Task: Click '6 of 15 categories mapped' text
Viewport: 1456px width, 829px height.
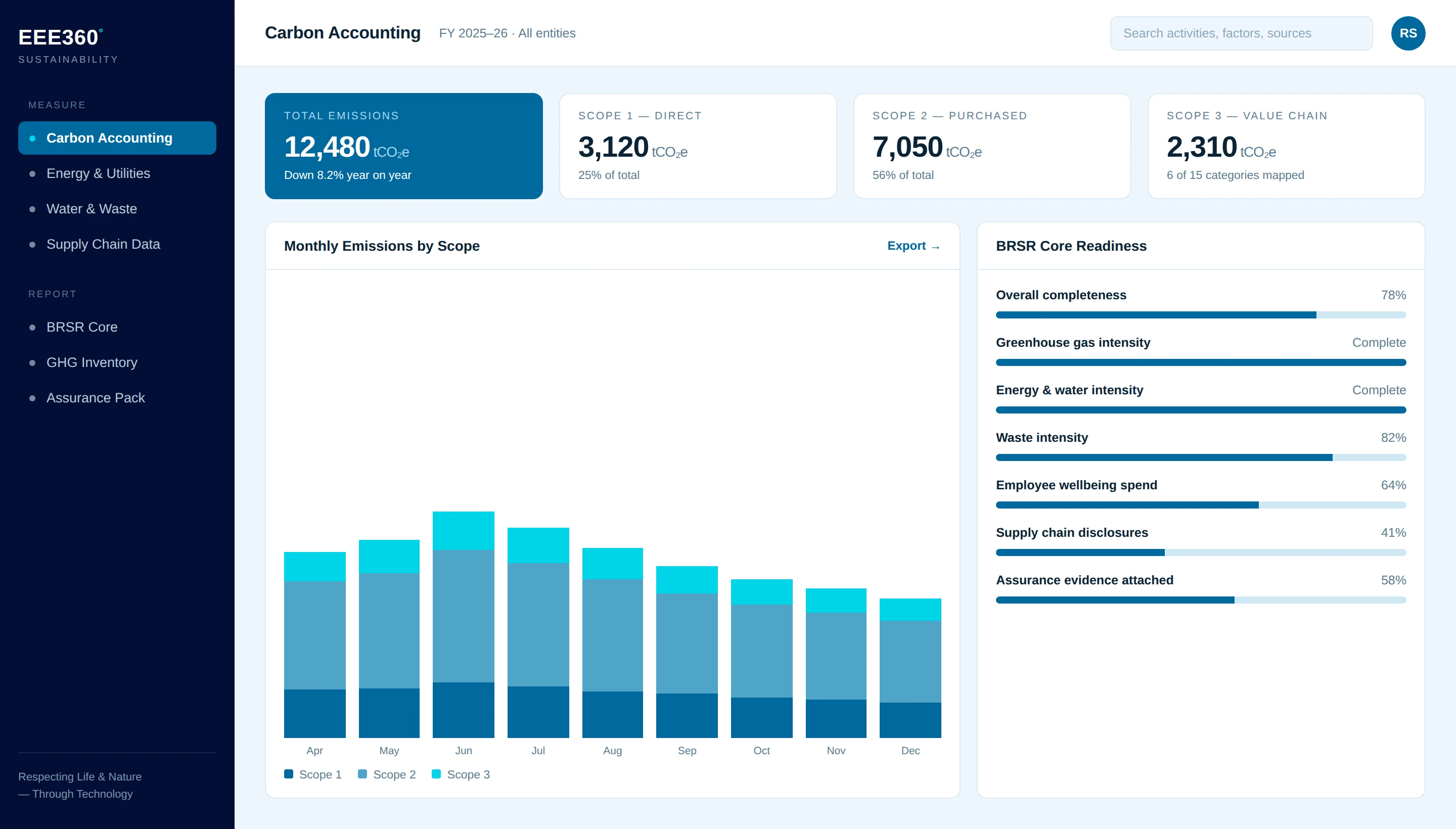Action: (x=1235, y=175)
